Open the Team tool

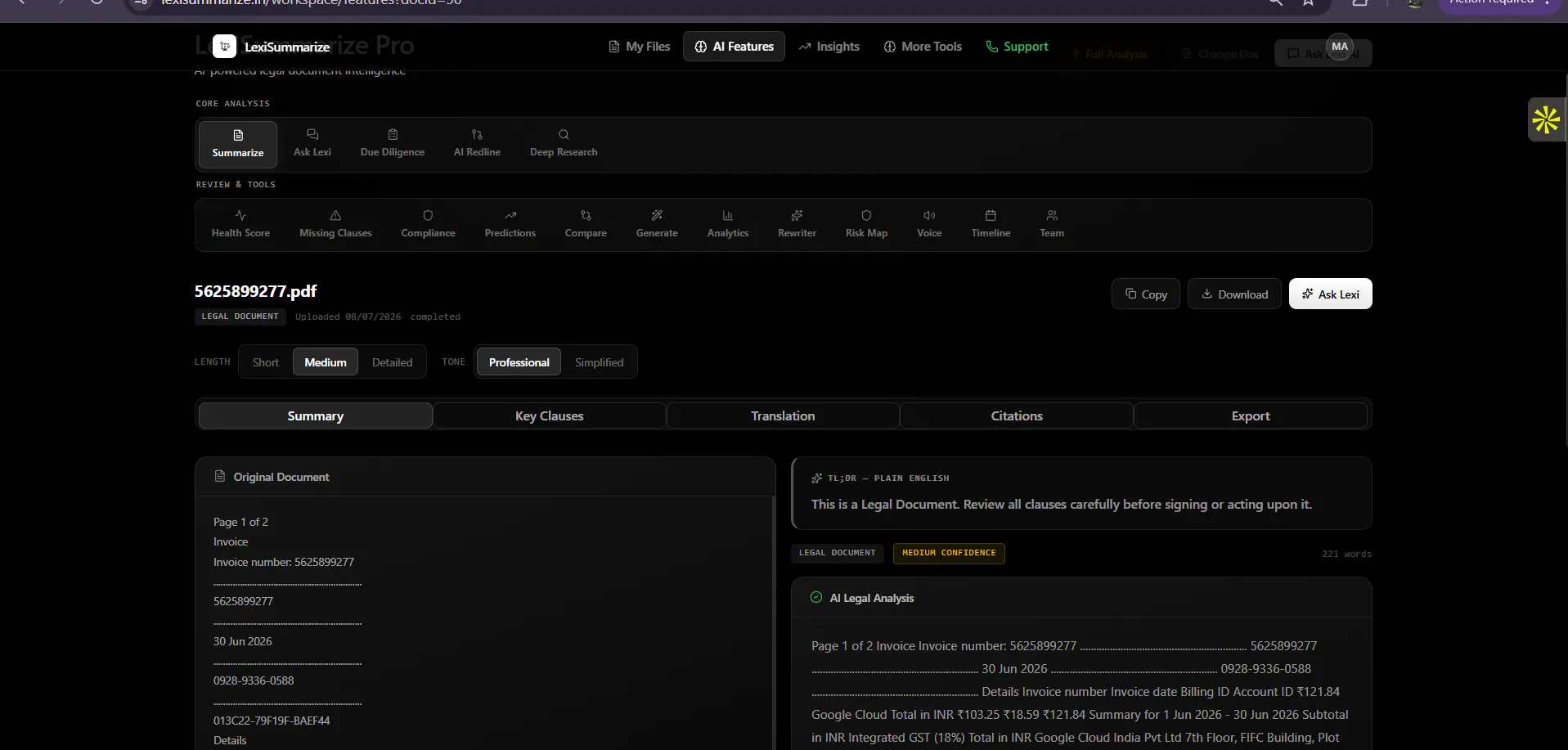pyautogui.click(x=1052, y=225)
